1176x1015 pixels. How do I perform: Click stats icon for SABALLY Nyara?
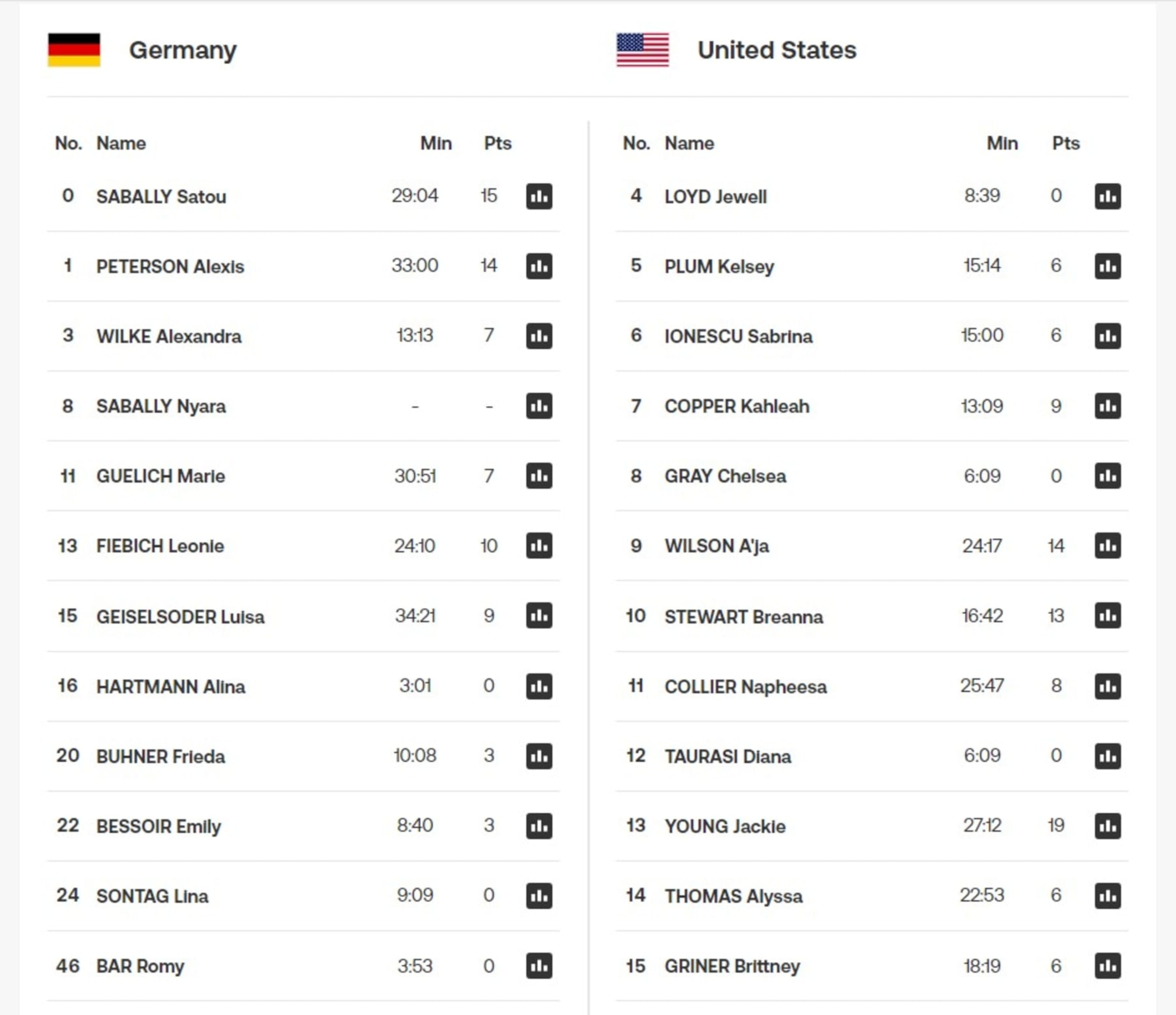pyautogui.click(x=539, y=406)
